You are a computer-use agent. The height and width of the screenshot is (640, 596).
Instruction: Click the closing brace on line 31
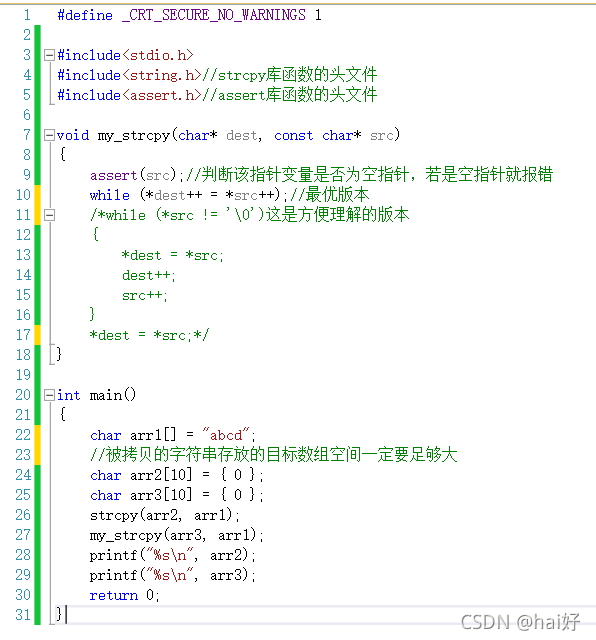(59, 615)
